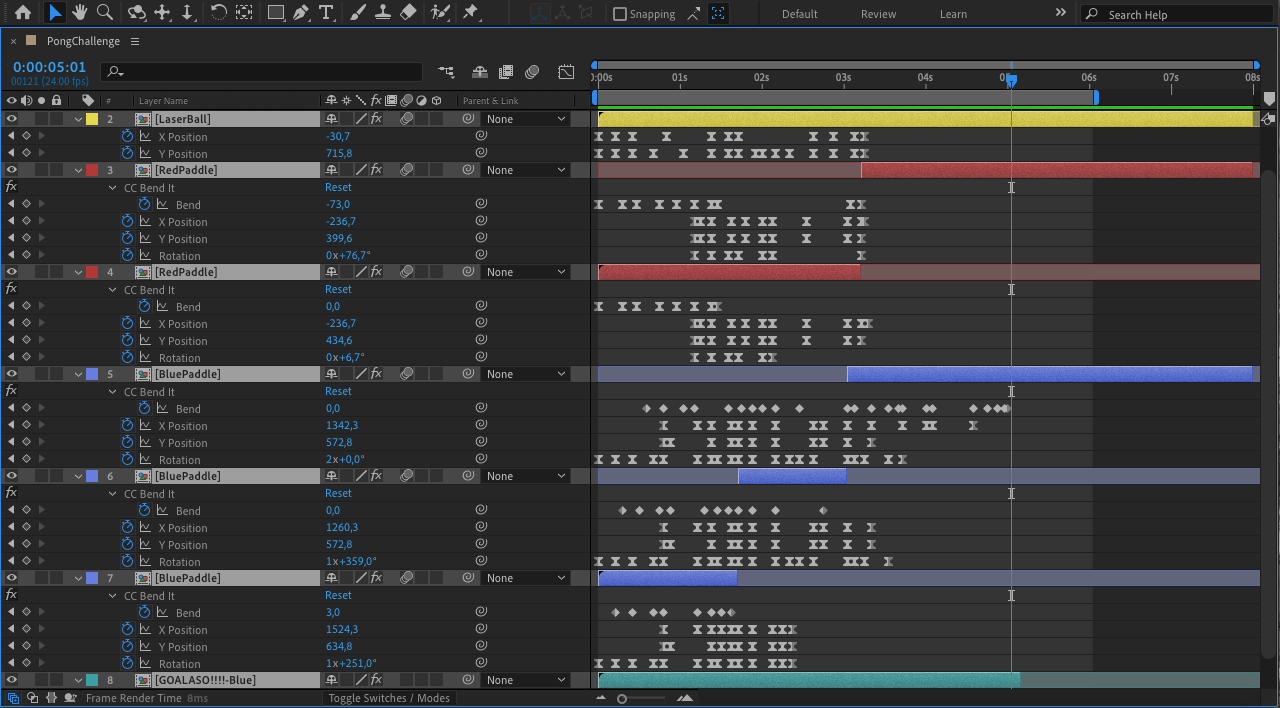This screenshot has width=1280, height=708.
Task: Click the layer search field in timeline
Action: [263, 72]
